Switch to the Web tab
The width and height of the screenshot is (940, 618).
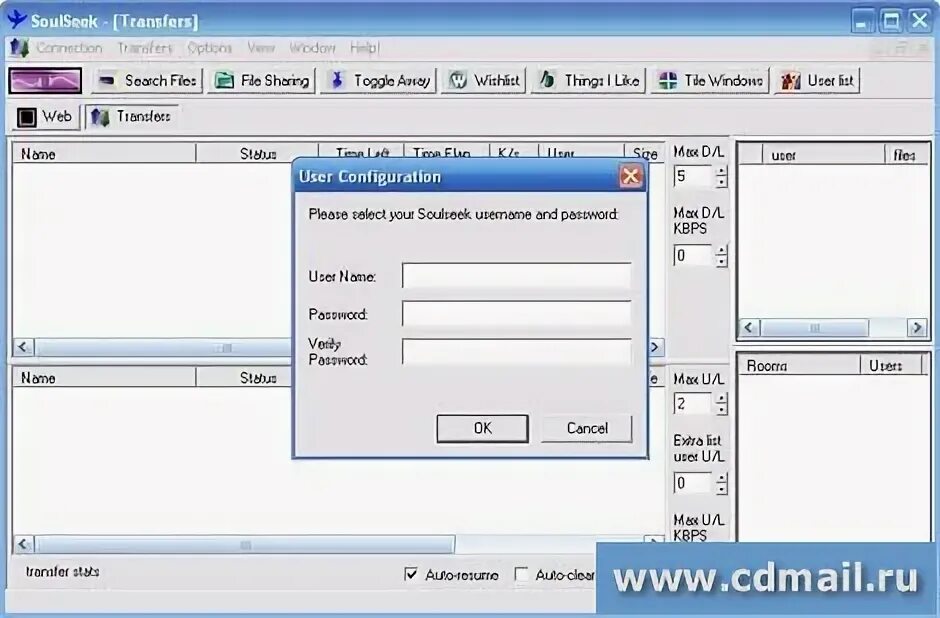45,116
